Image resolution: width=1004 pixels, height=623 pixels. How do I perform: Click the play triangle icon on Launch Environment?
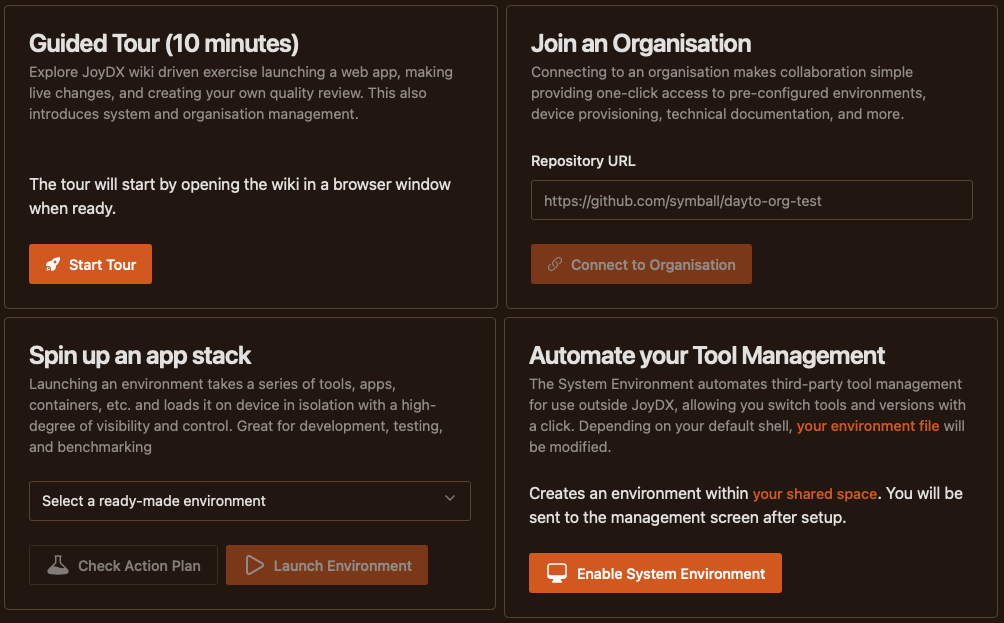tap(254, 566)
